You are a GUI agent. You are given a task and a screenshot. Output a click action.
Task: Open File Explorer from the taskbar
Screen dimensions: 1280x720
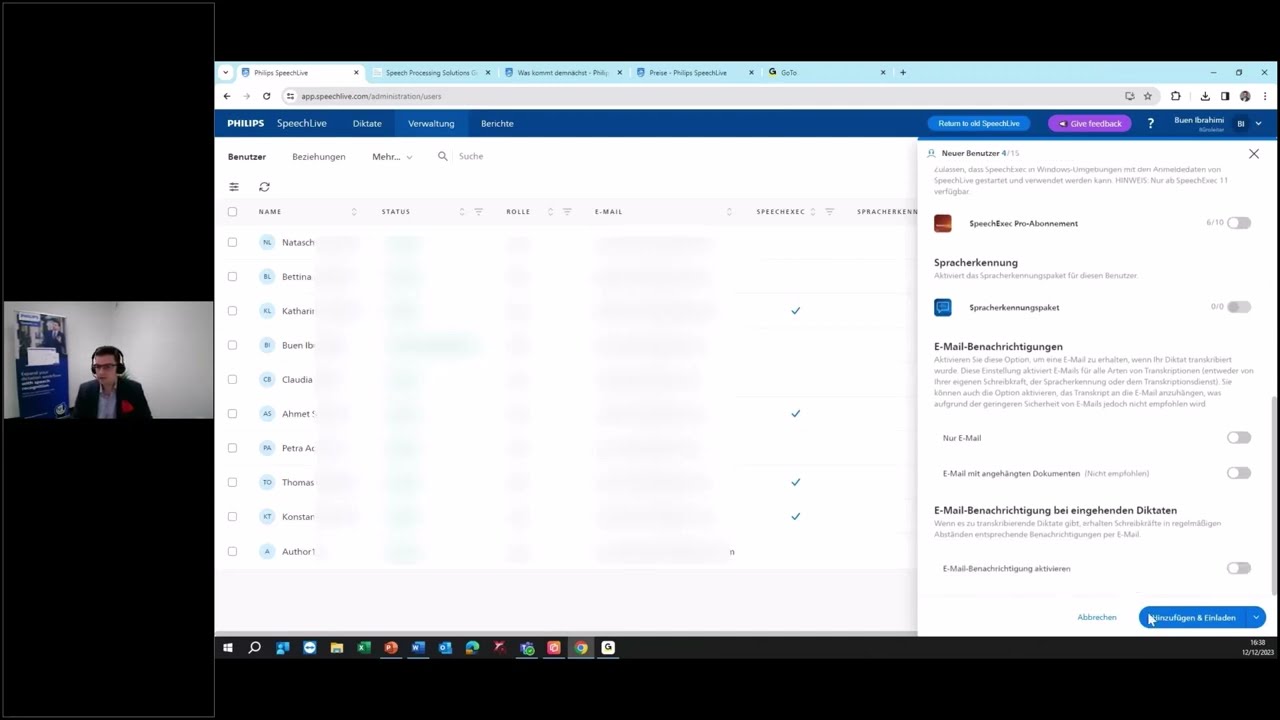[337, 648]
